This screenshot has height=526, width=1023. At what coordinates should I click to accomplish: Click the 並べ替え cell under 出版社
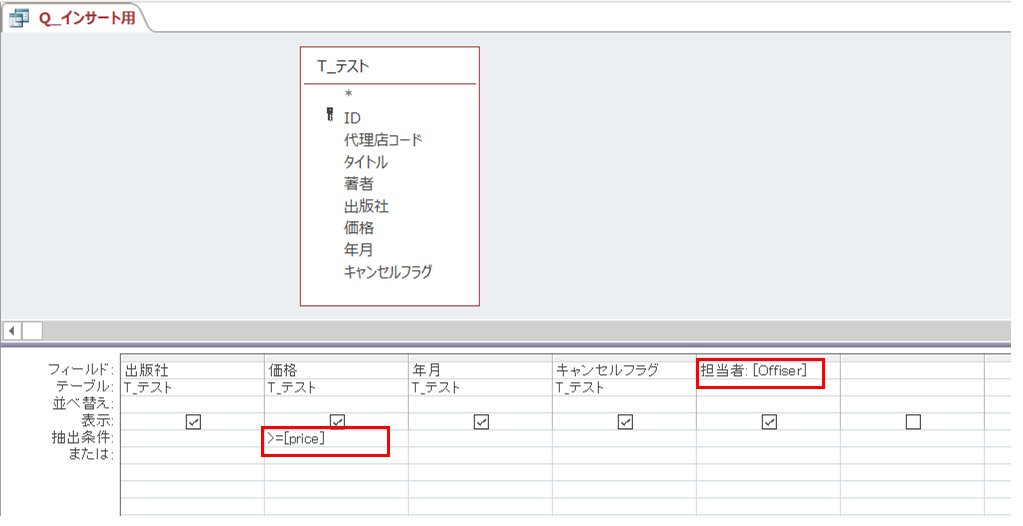(x=192, y=405)
